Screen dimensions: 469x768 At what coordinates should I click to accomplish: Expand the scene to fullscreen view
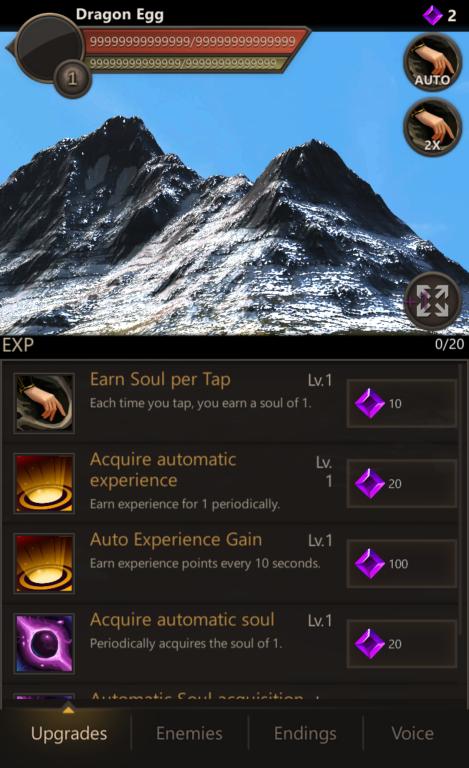pos(432,301)
